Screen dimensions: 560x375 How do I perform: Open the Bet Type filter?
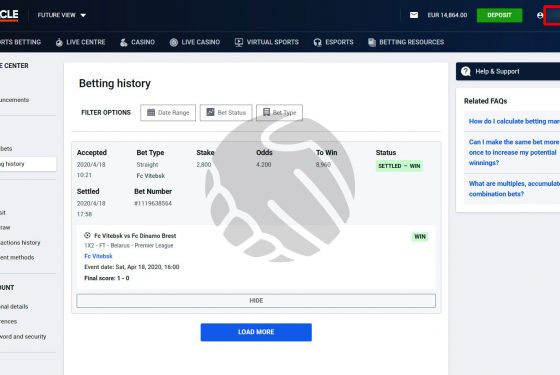279,112
